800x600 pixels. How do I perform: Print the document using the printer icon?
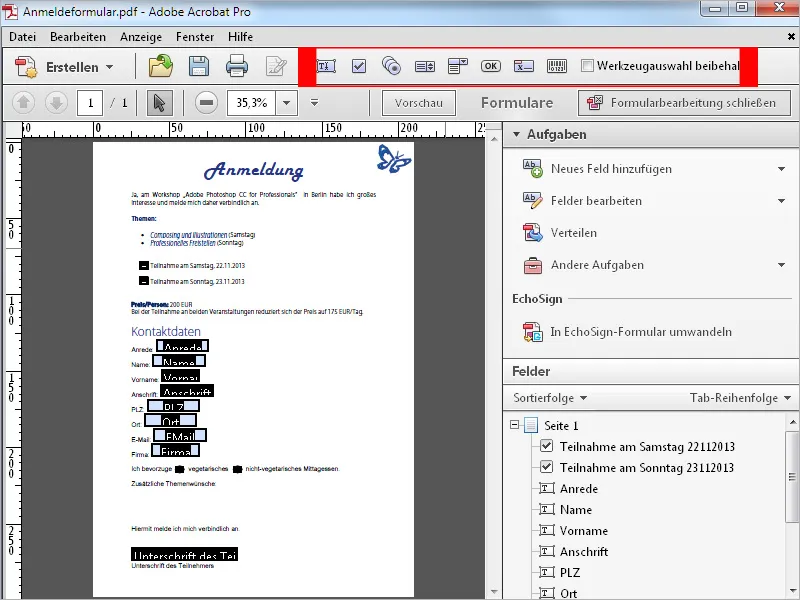pyautogui.click(x=237, y=66)
